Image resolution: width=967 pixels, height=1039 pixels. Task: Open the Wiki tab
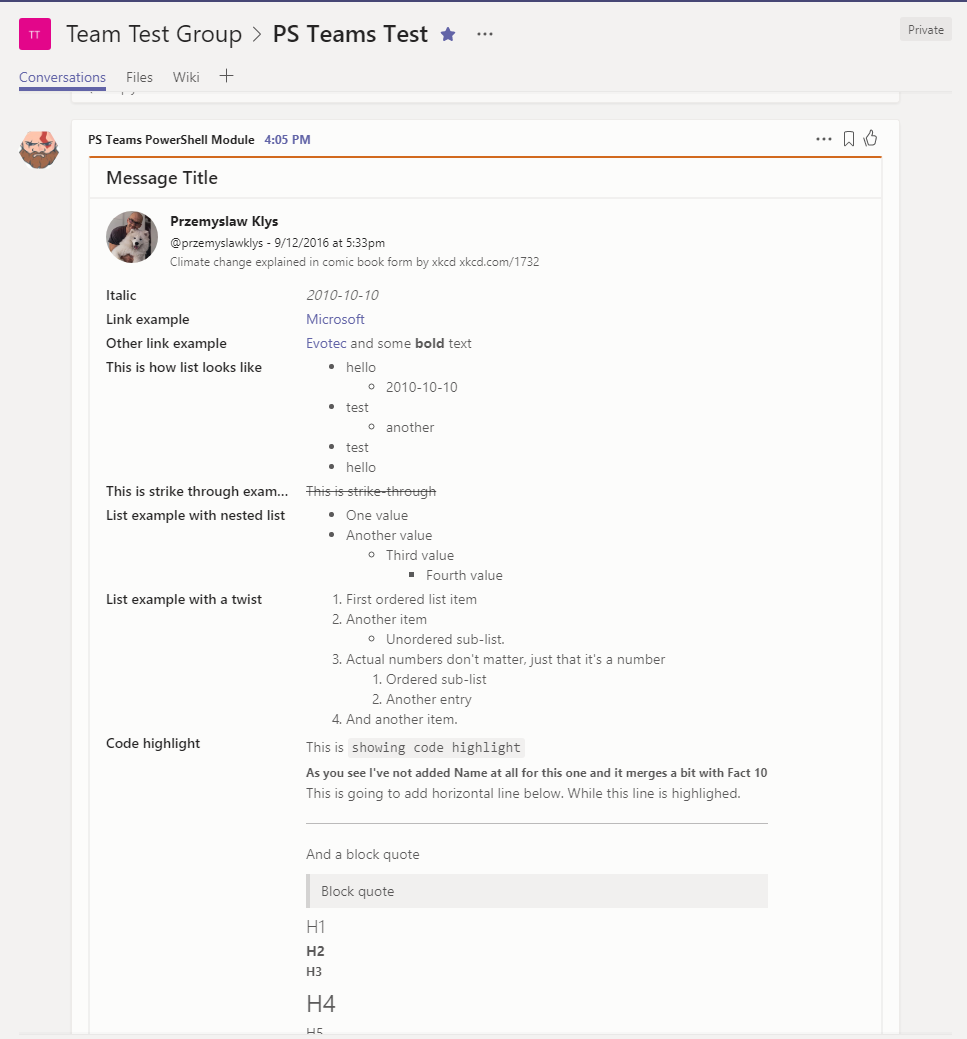coord(186,77)
